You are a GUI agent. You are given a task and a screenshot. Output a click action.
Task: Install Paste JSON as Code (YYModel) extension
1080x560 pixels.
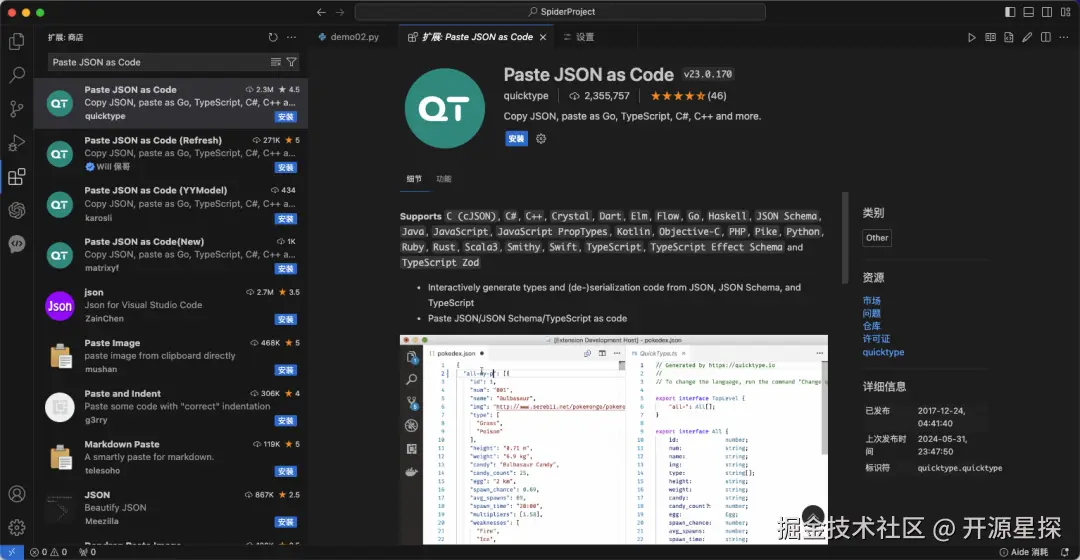coord(285,218)
